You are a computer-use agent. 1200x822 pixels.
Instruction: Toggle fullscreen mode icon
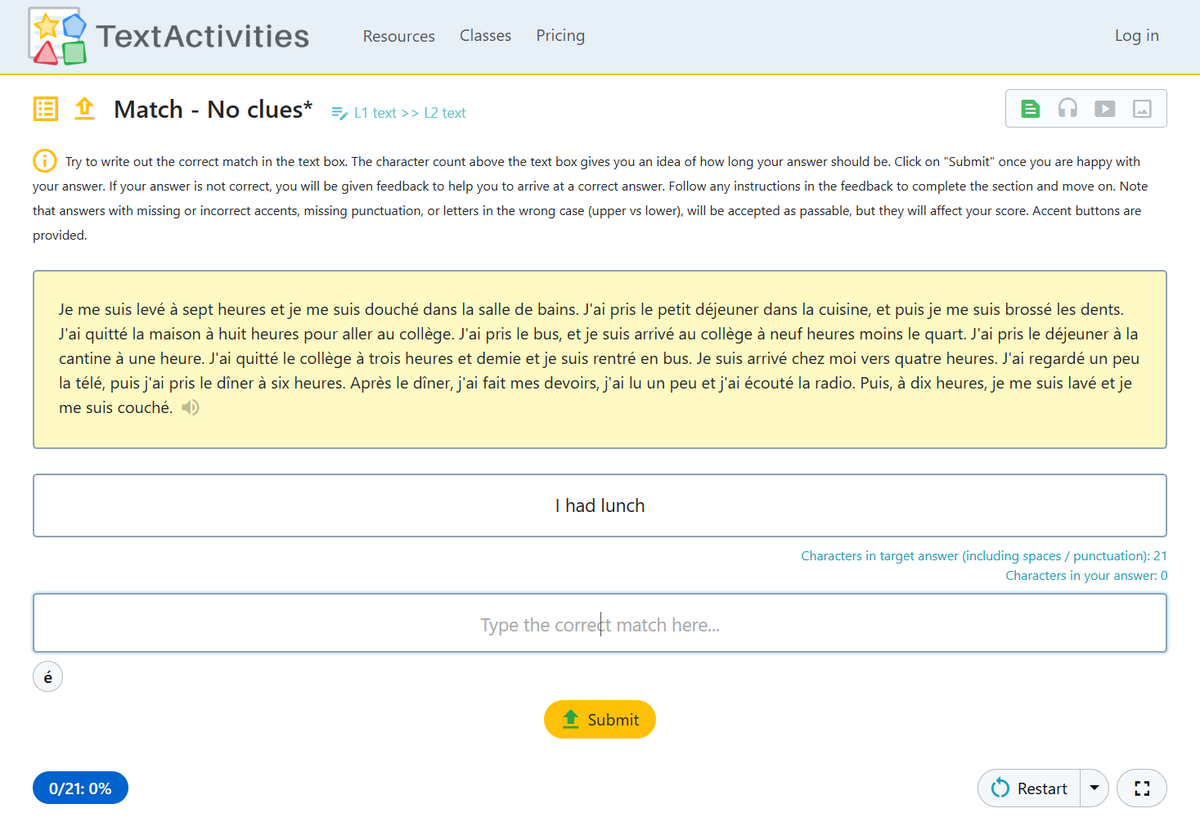(x=1141, y=788)
